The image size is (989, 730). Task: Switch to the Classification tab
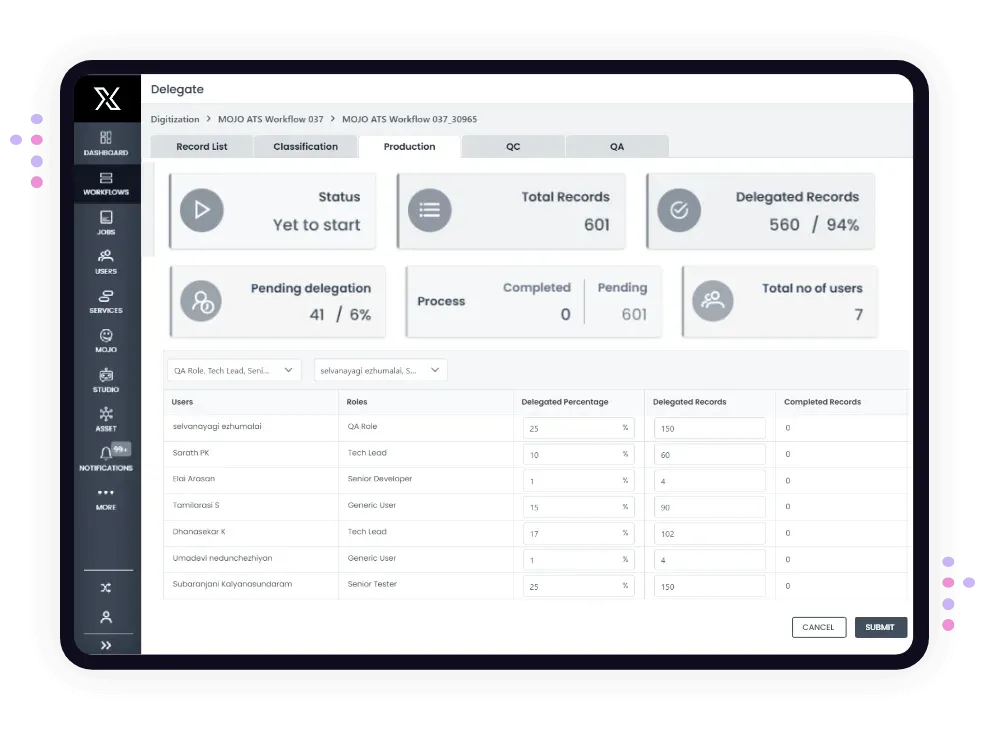point(305,146)
